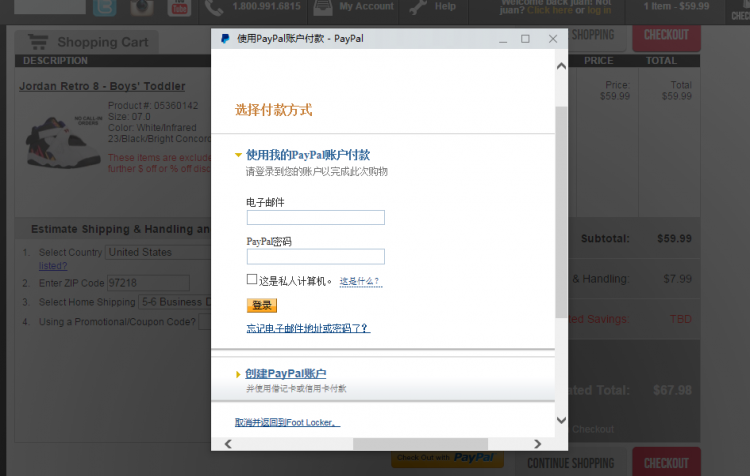Open the YouTube icon link
This screenshot has width=750, height=476.
(x=179, y=8)
